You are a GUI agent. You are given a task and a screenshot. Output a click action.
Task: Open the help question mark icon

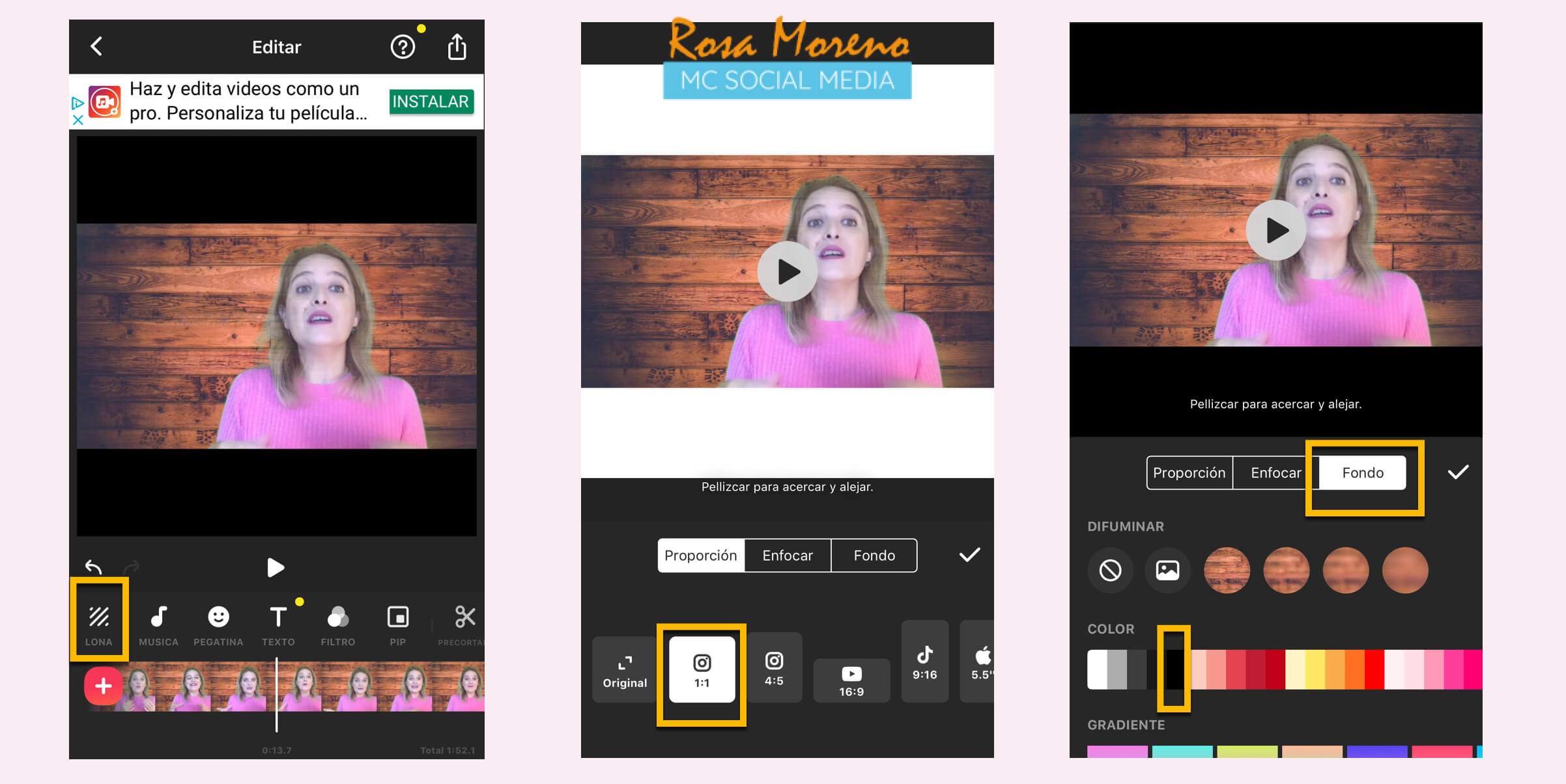tap(403, 47)
